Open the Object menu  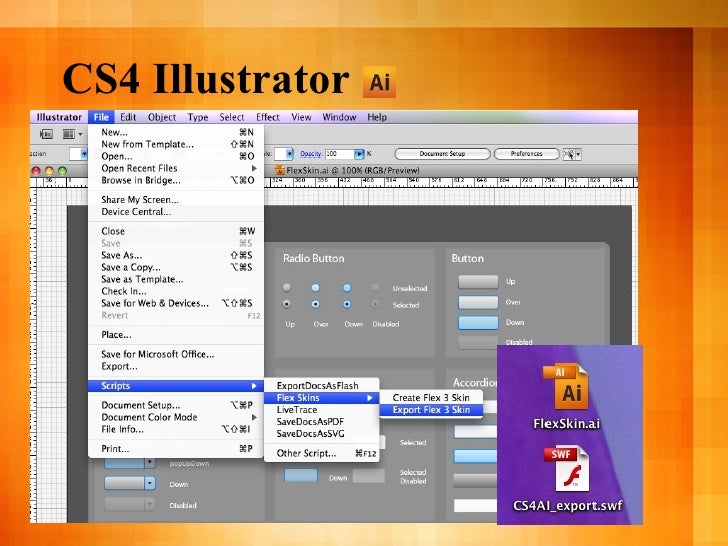(x=162, y=117)
